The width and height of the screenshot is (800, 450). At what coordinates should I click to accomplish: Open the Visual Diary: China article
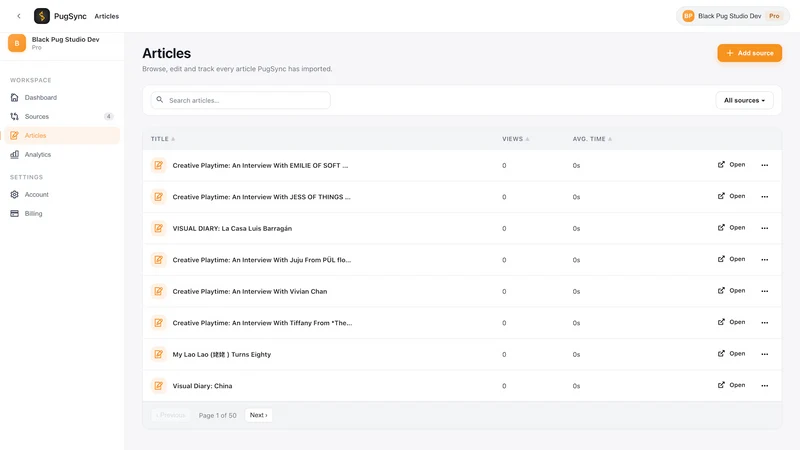pyautogui.click(x=732, y=385)
